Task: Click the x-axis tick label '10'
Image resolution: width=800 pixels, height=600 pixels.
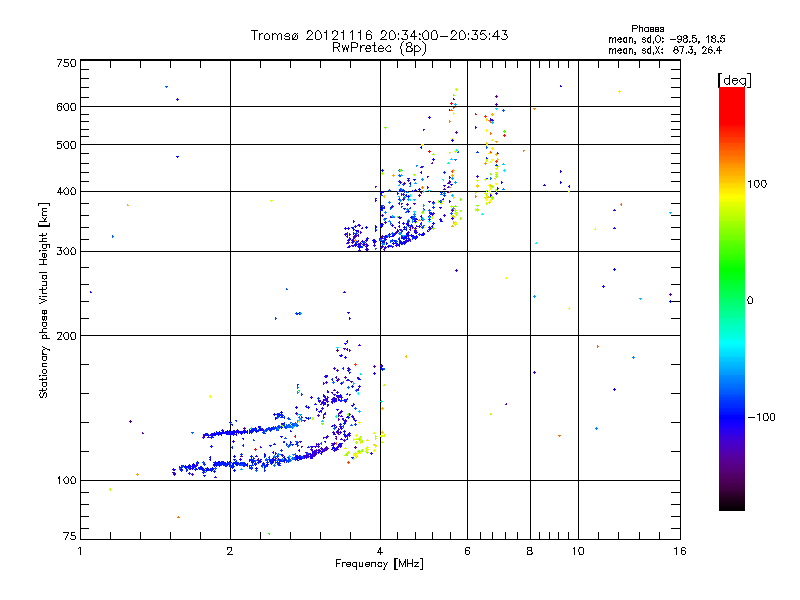Action: click(x=578, y=551)
